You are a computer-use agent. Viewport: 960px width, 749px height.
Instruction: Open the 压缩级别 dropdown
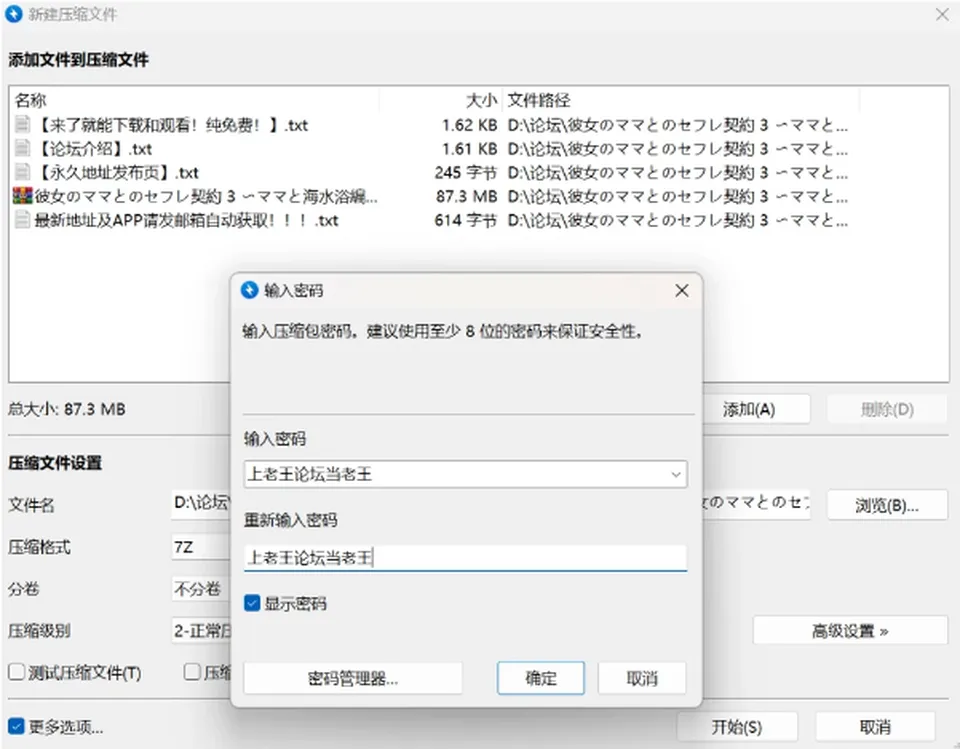coord(201,631)
